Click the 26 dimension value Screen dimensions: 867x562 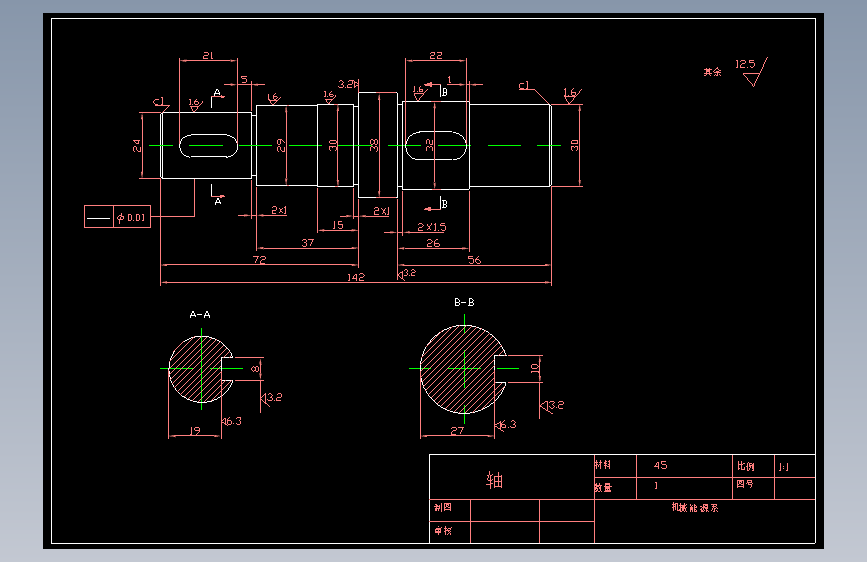433,243
